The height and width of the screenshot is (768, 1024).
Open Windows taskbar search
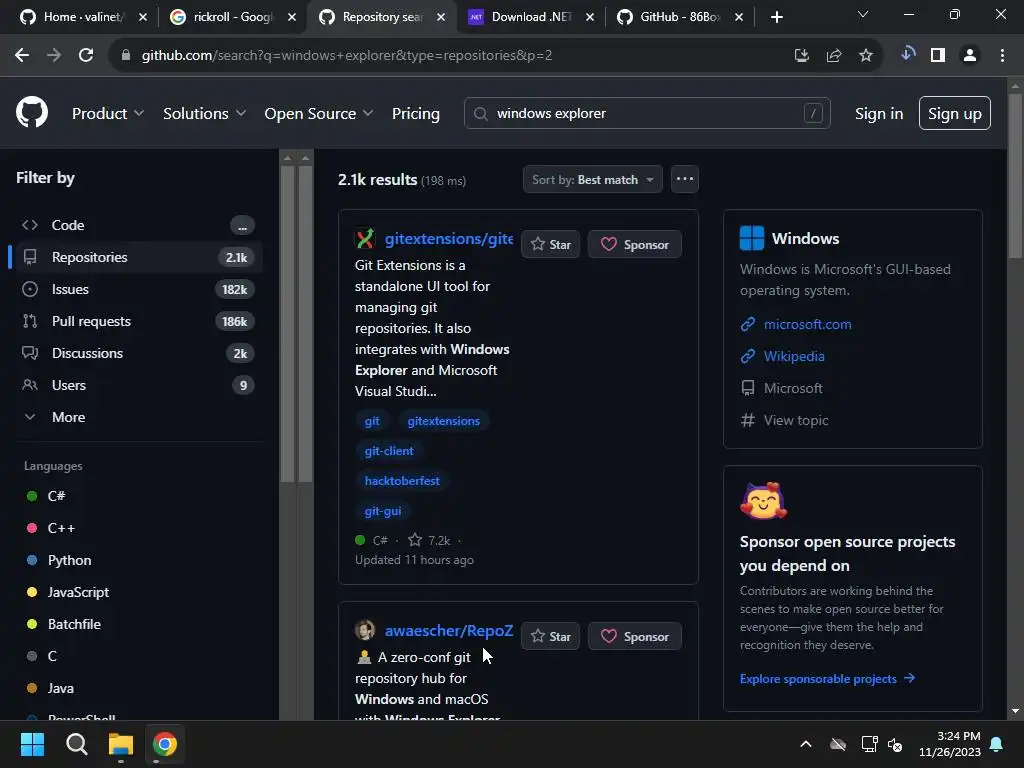click(x=76, y=744)
